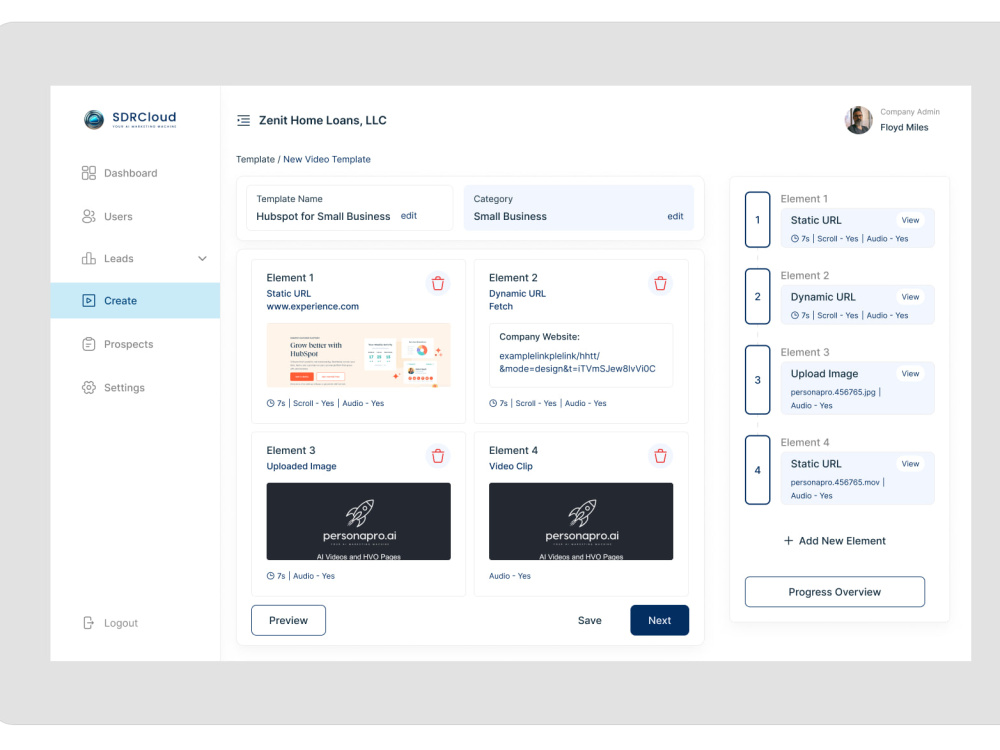View Element 4 Static URL
The image size is (1000, 750).
pyautogui.click(x=910, y=464)
